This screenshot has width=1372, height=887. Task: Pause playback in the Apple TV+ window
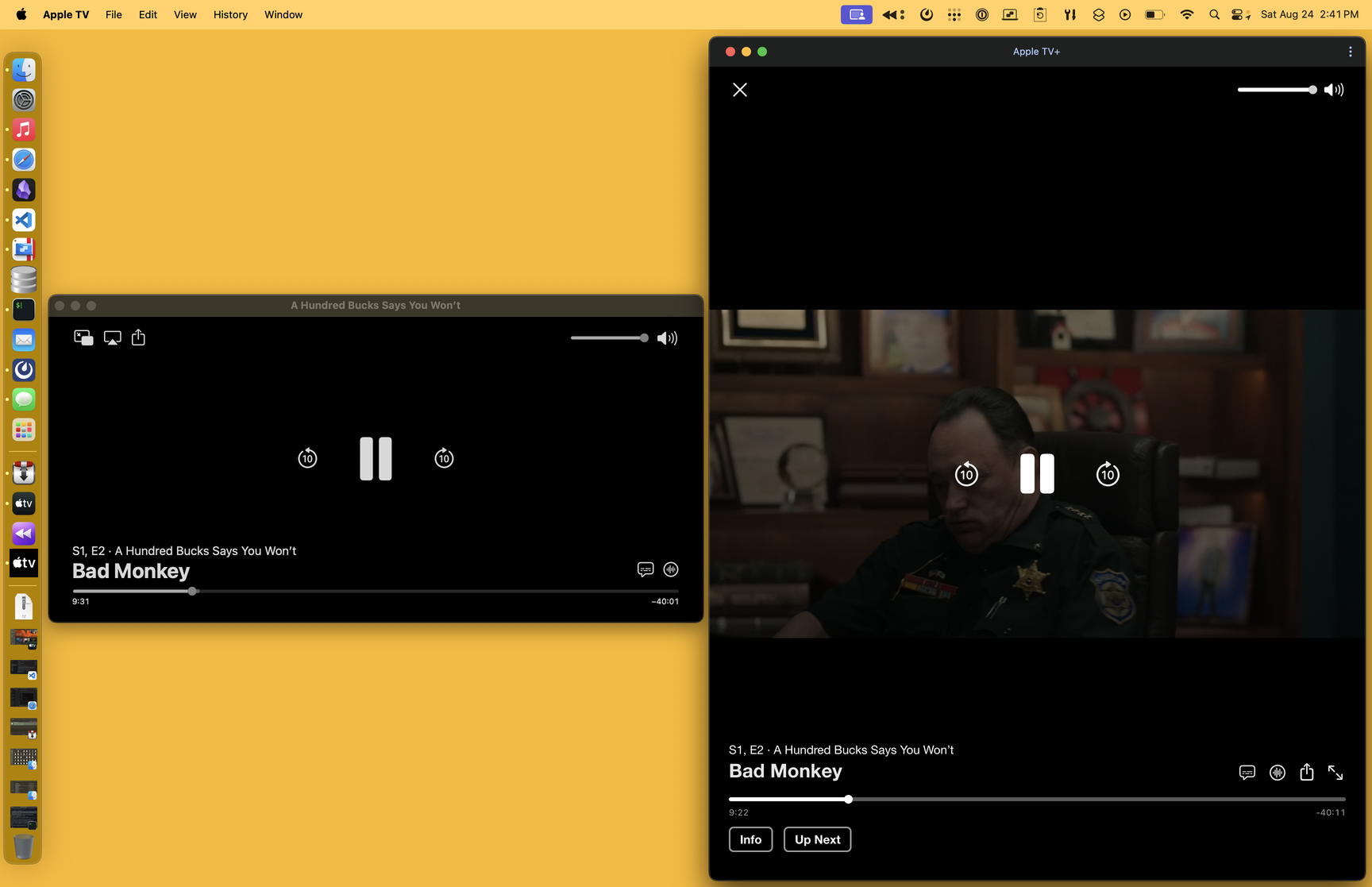point(1037,473)
